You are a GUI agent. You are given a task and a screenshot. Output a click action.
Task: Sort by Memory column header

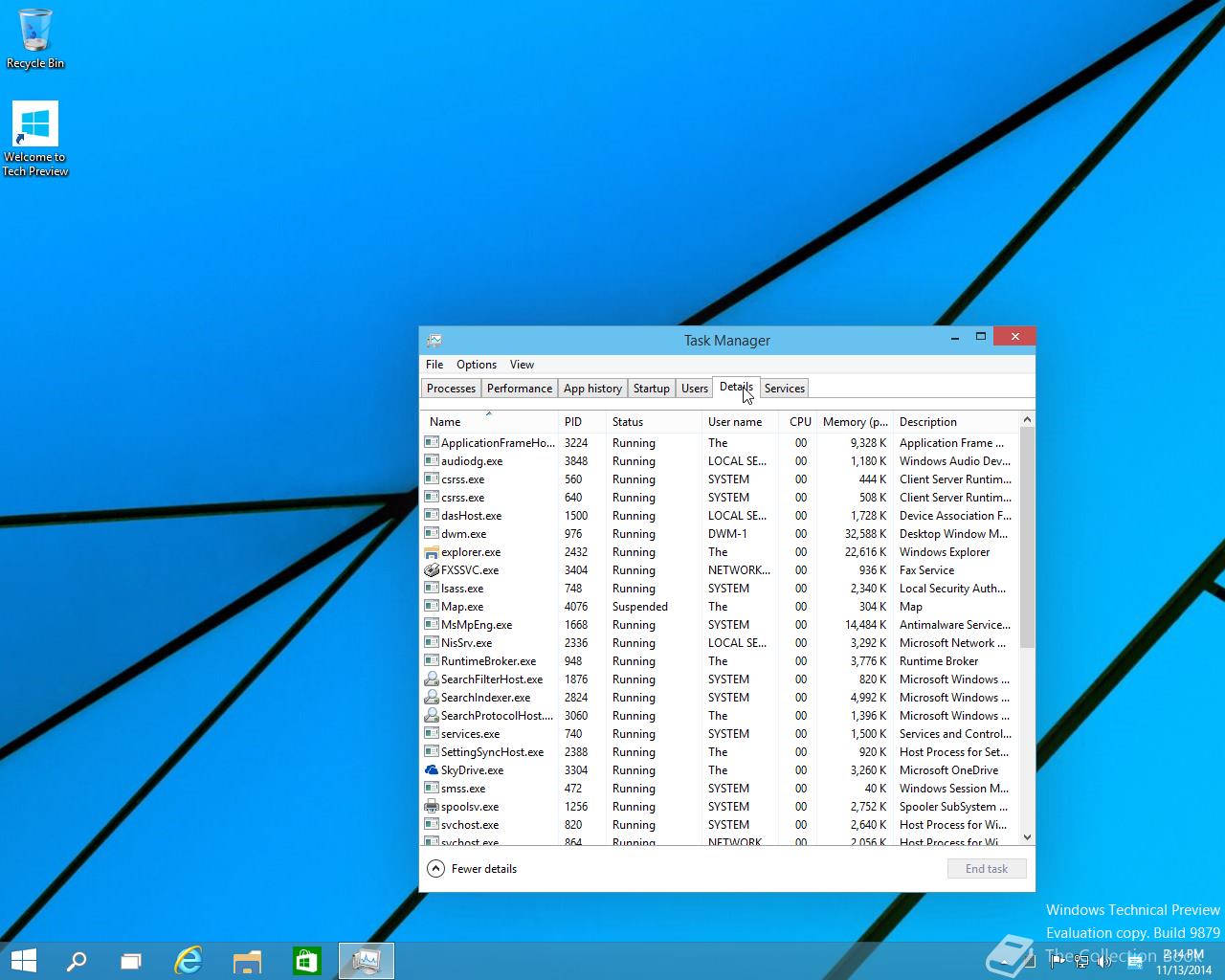[855, 422]
